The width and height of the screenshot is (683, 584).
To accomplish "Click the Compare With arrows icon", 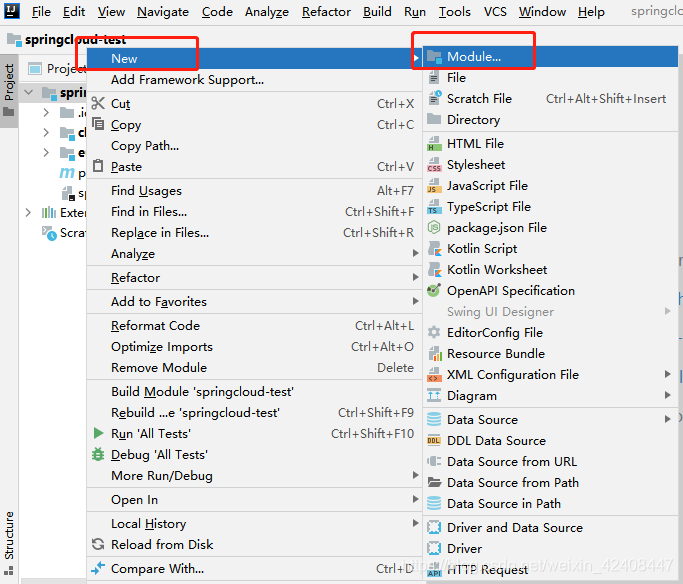I will (98, 568).
